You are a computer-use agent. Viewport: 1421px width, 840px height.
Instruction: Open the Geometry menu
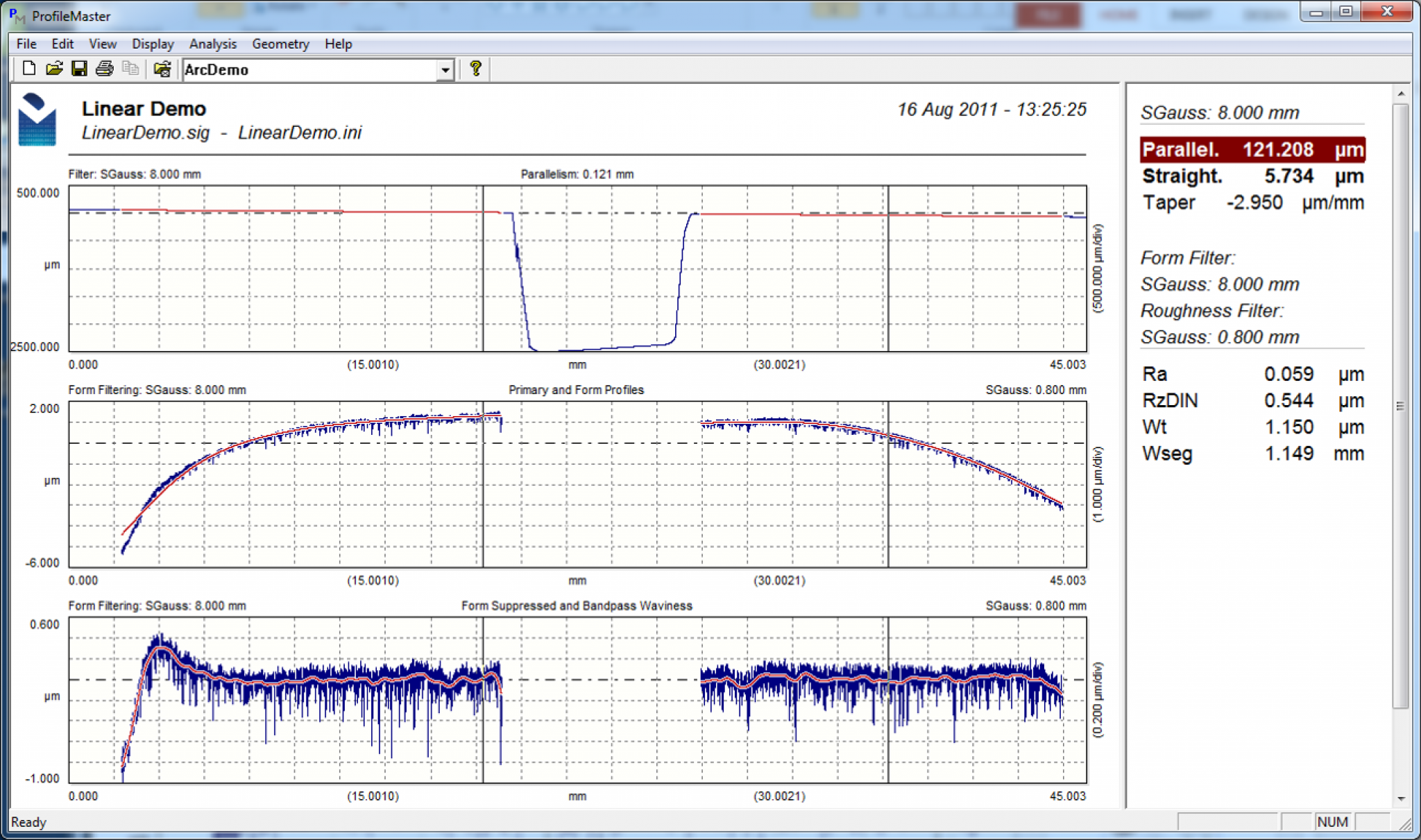coord(280,44)
